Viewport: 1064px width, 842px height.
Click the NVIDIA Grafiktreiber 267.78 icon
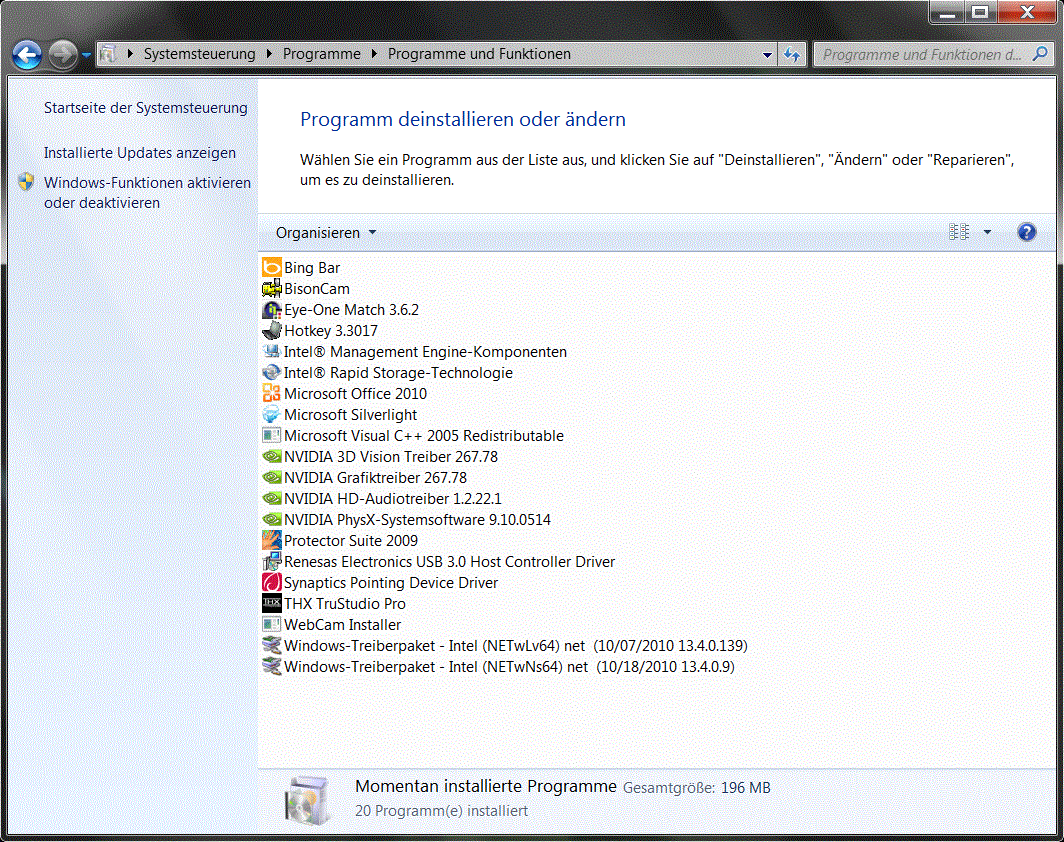(x=271, y=478)
